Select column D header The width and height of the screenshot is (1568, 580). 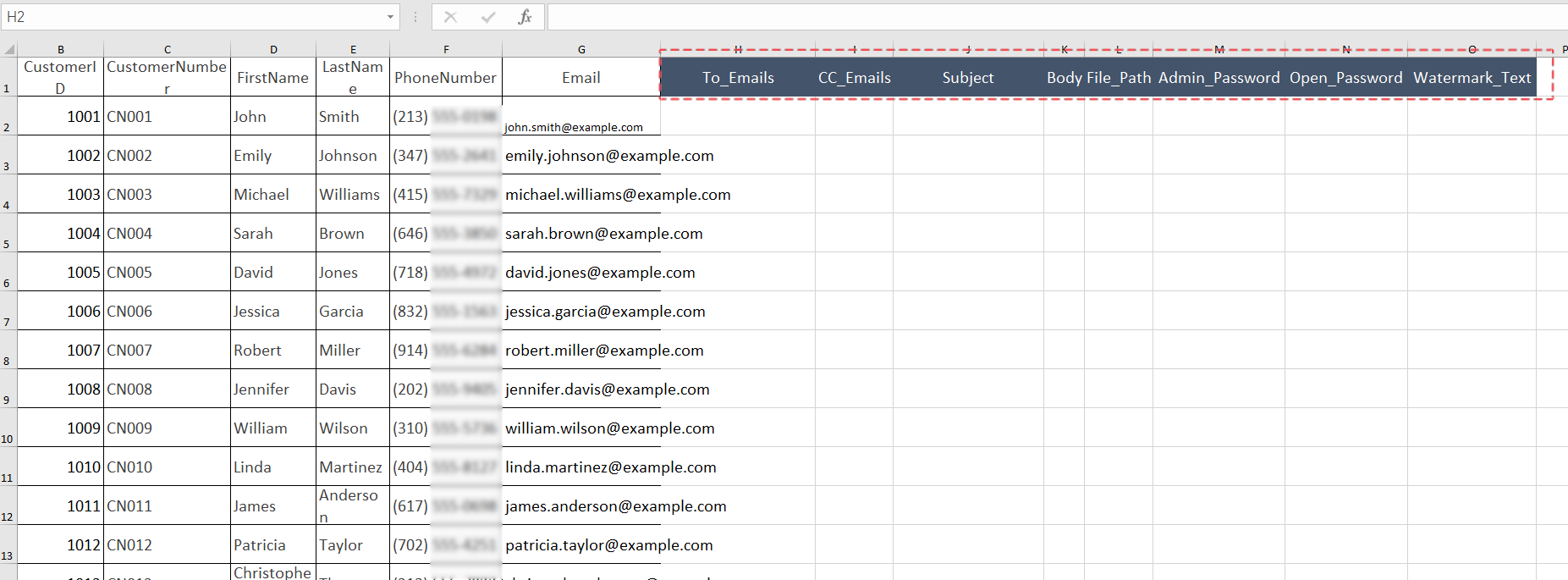pos(273,49)
